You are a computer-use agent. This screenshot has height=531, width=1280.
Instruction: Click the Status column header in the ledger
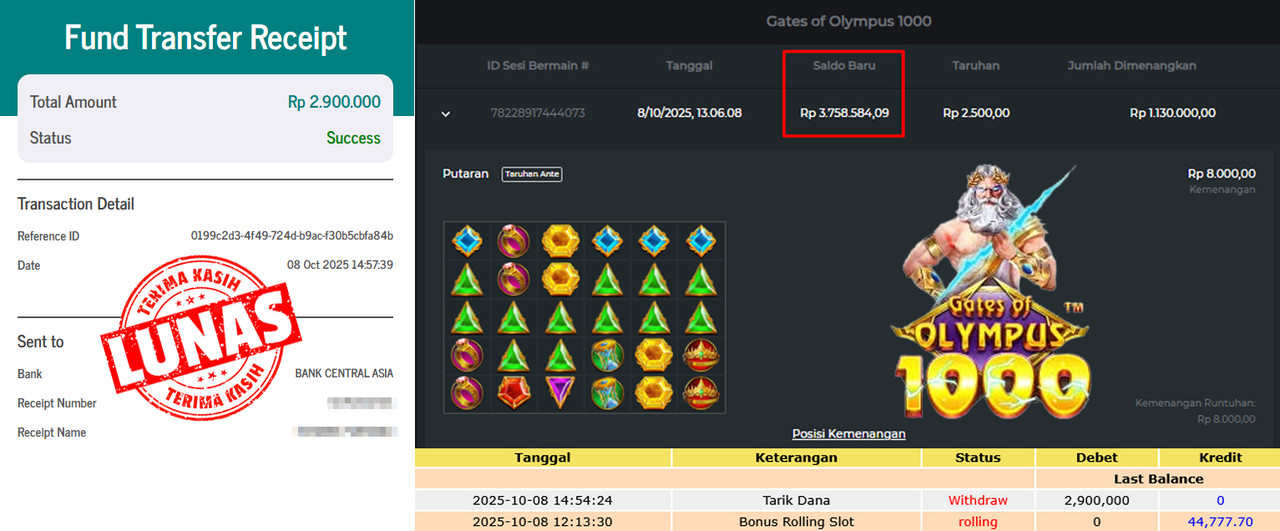(x=978, y=457)
